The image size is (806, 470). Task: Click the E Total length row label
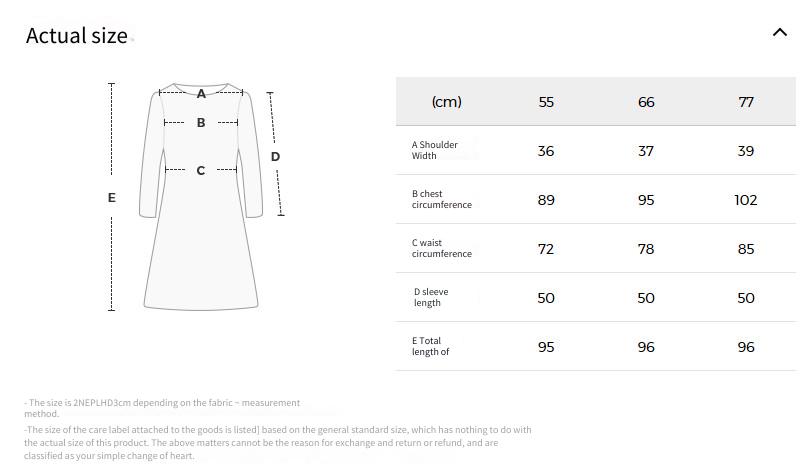coord(430,346)
